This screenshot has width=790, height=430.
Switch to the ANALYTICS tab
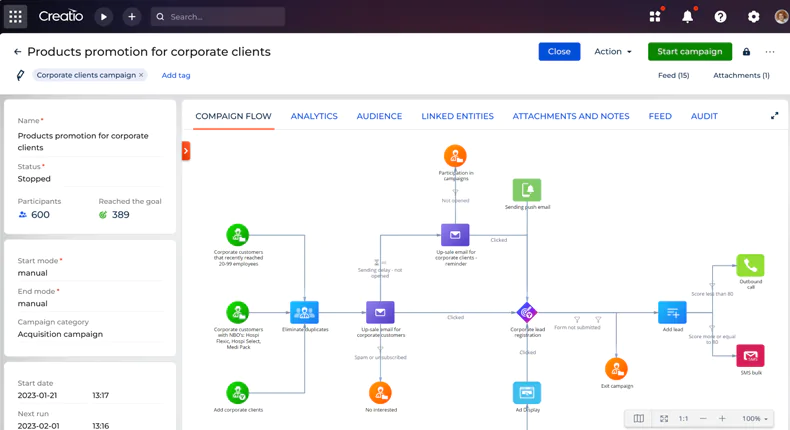point(314,116)
